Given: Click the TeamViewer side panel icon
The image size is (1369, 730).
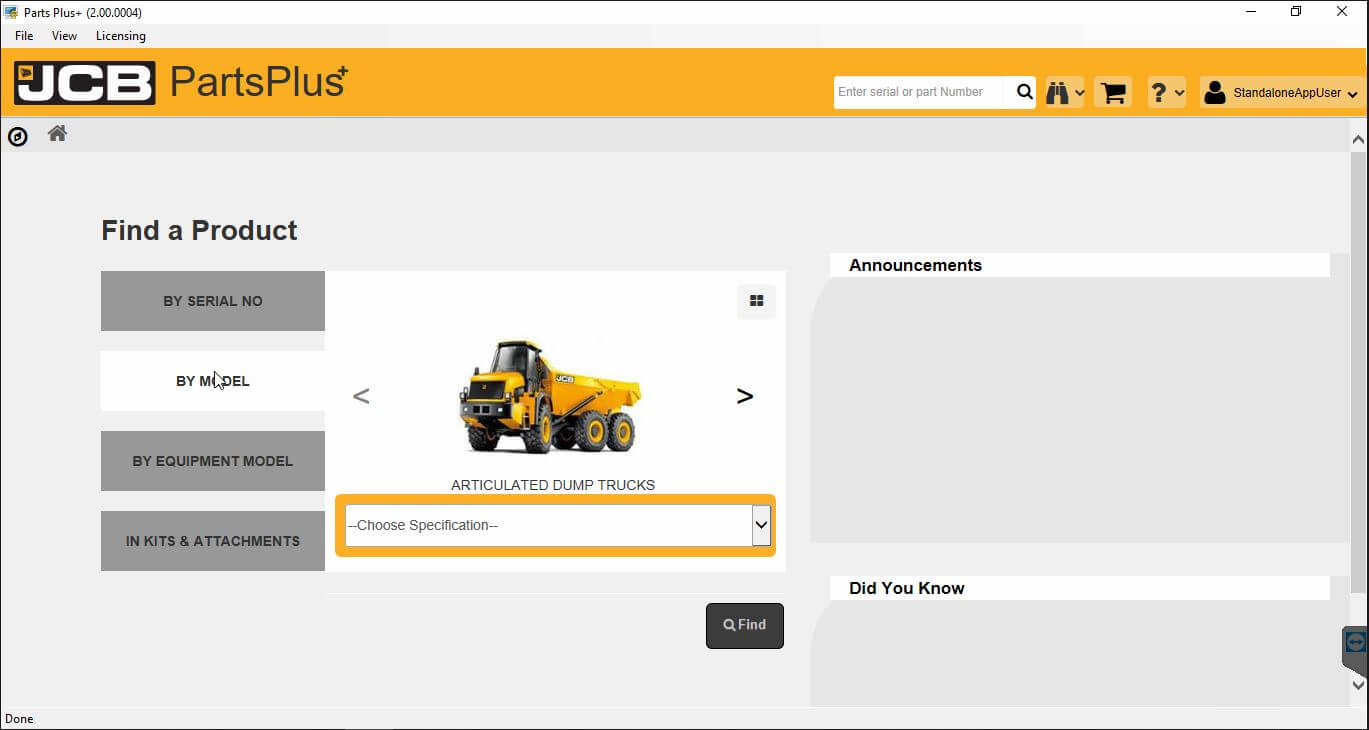Looking at the screenshot, I should (x=1355, y=643).
